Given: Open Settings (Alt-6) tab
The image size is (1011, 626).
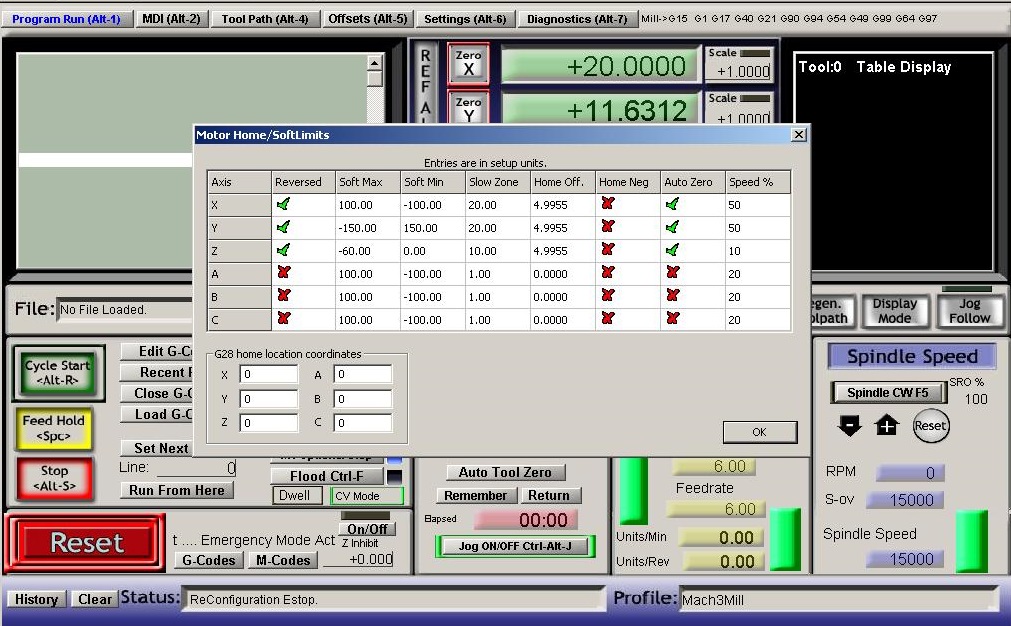Looking at the screenshot, I should click(465, 19).
